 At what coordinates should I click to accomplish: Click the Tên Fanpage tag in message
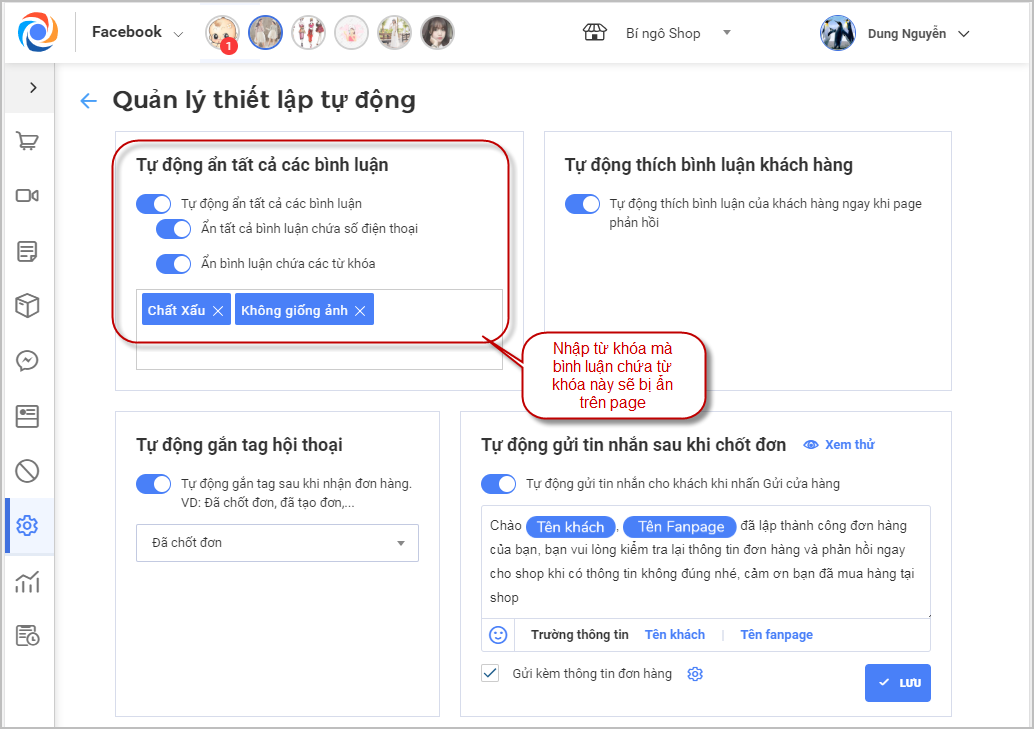point(680,526)
